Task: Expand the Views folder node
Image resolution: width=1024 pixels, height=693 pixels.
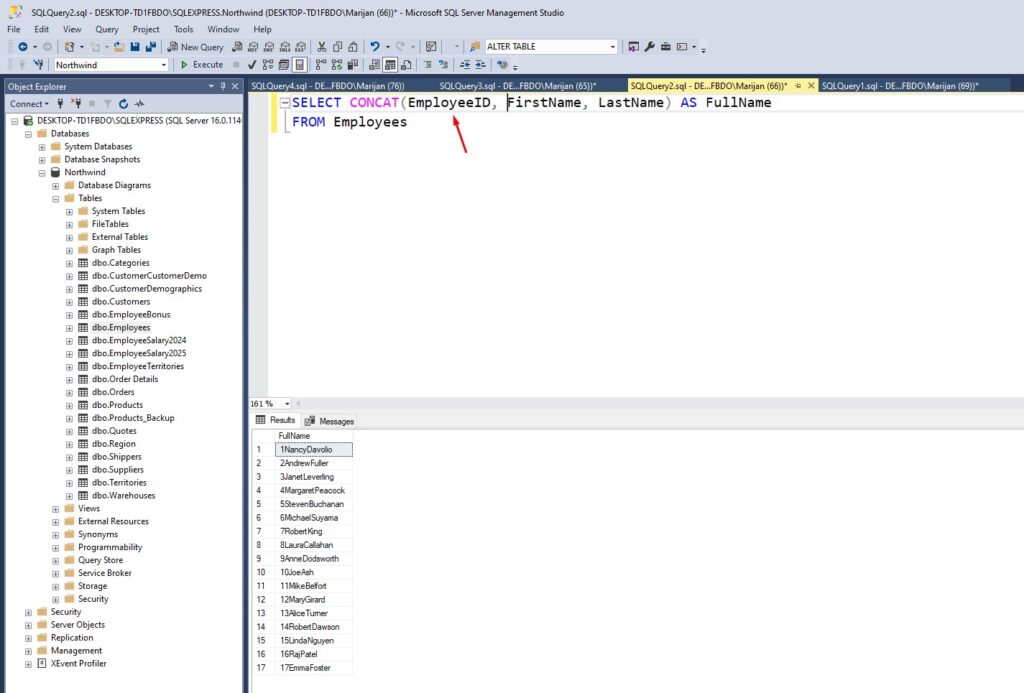Action: (x=56, y=509)
